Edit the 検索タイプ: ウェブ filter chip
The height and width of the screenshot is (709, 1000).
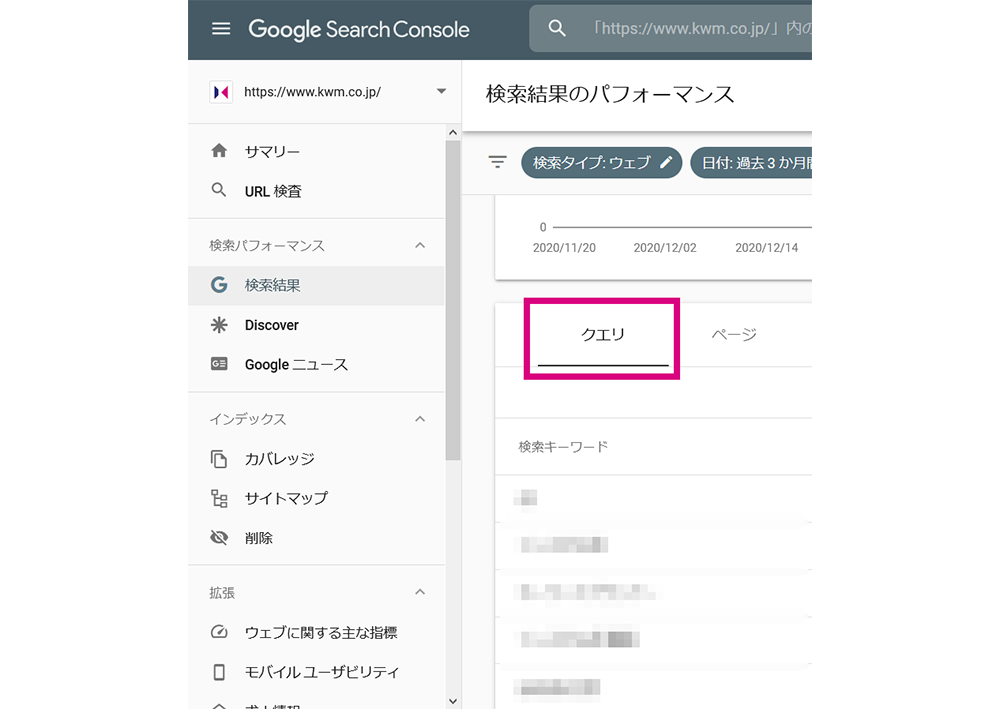[601, 163]
